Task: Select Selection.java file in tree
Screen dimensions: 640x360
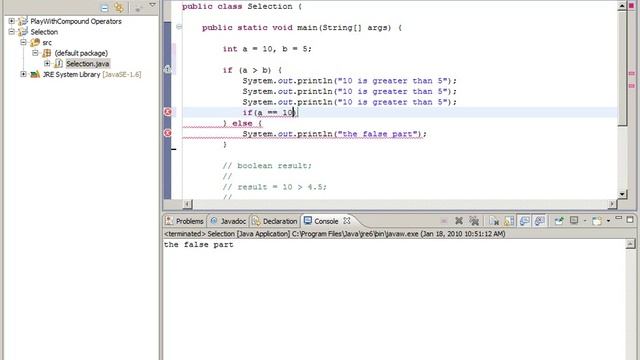Action: tap(88, 64)
